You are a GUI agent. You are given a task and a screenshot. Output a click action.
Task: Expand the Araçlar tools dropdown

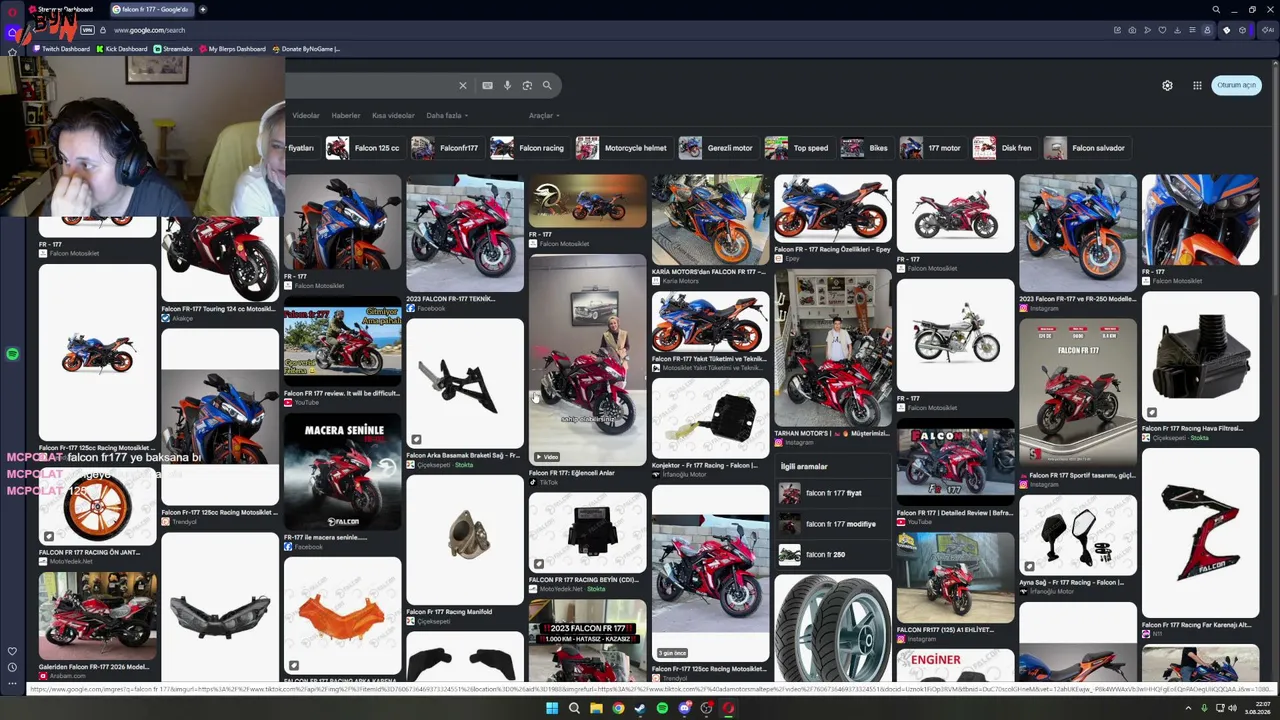click(x=544, y=116)
